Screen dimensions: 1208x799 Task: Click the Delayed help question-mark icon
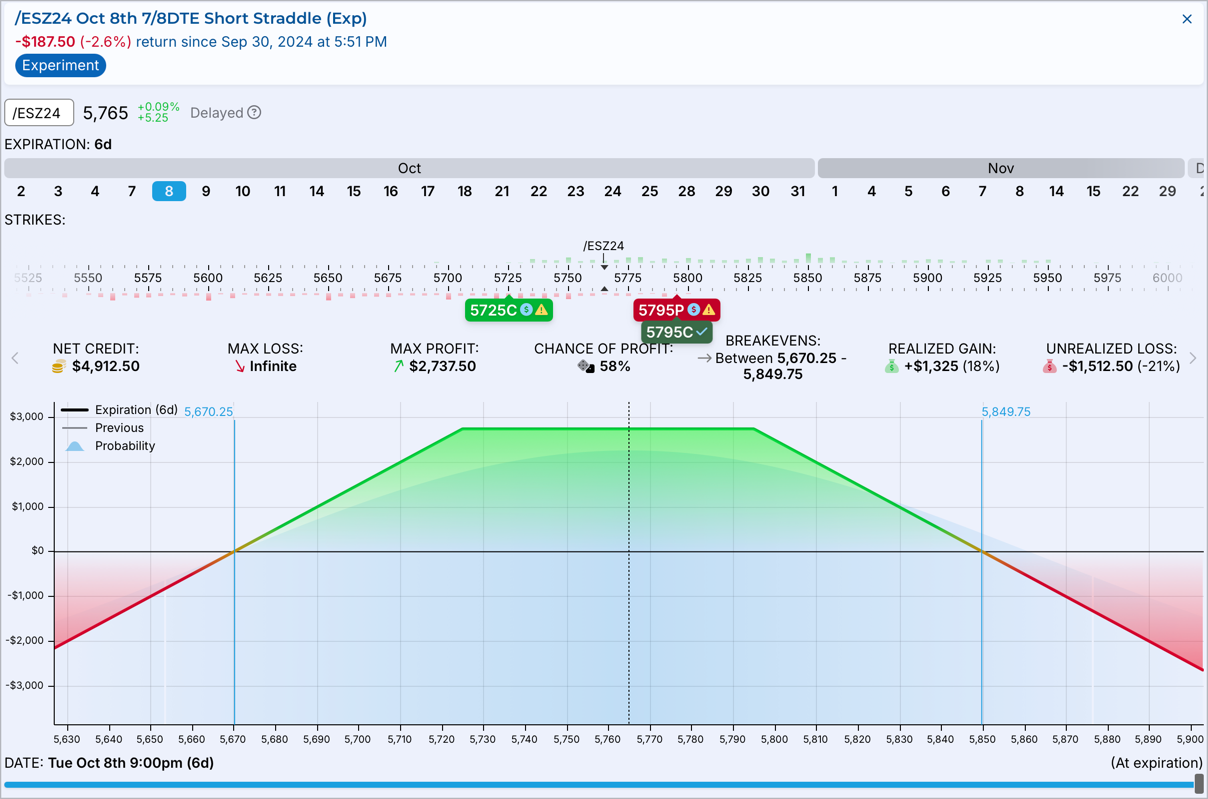coord(255,113)
